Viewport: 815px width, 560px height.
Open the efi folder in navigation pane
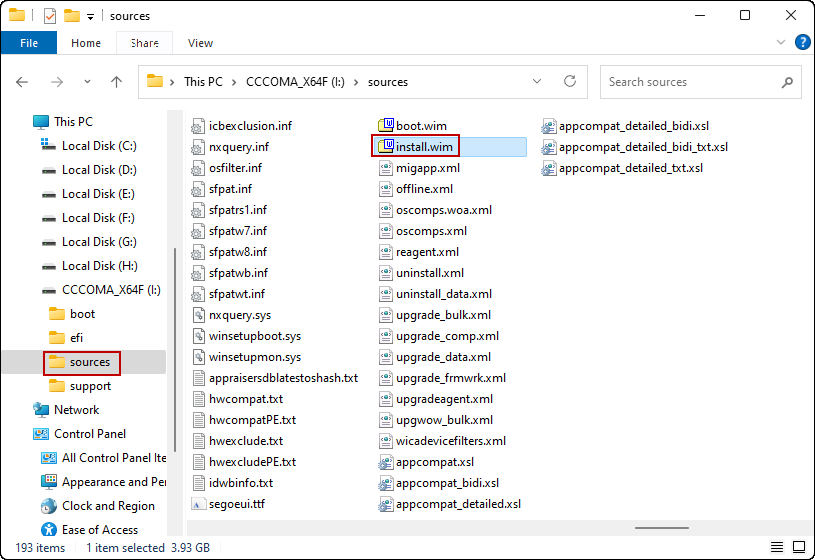coord(76,338)
